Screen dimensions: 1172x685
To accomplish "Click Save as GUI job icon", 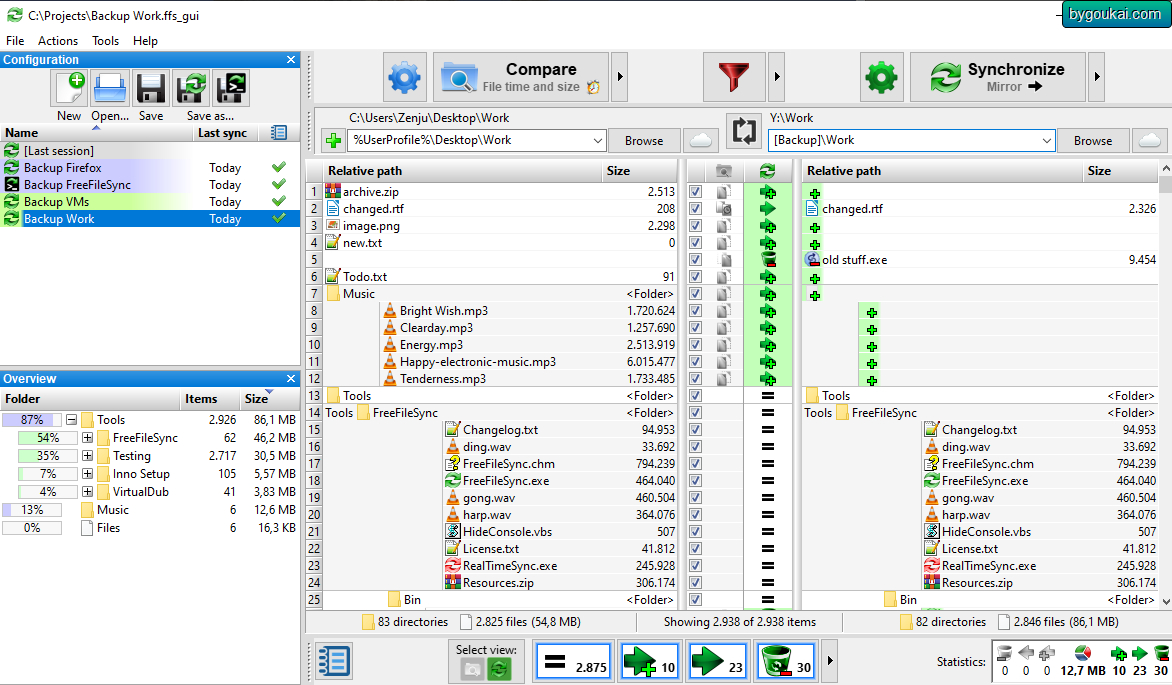I will 191,88.
